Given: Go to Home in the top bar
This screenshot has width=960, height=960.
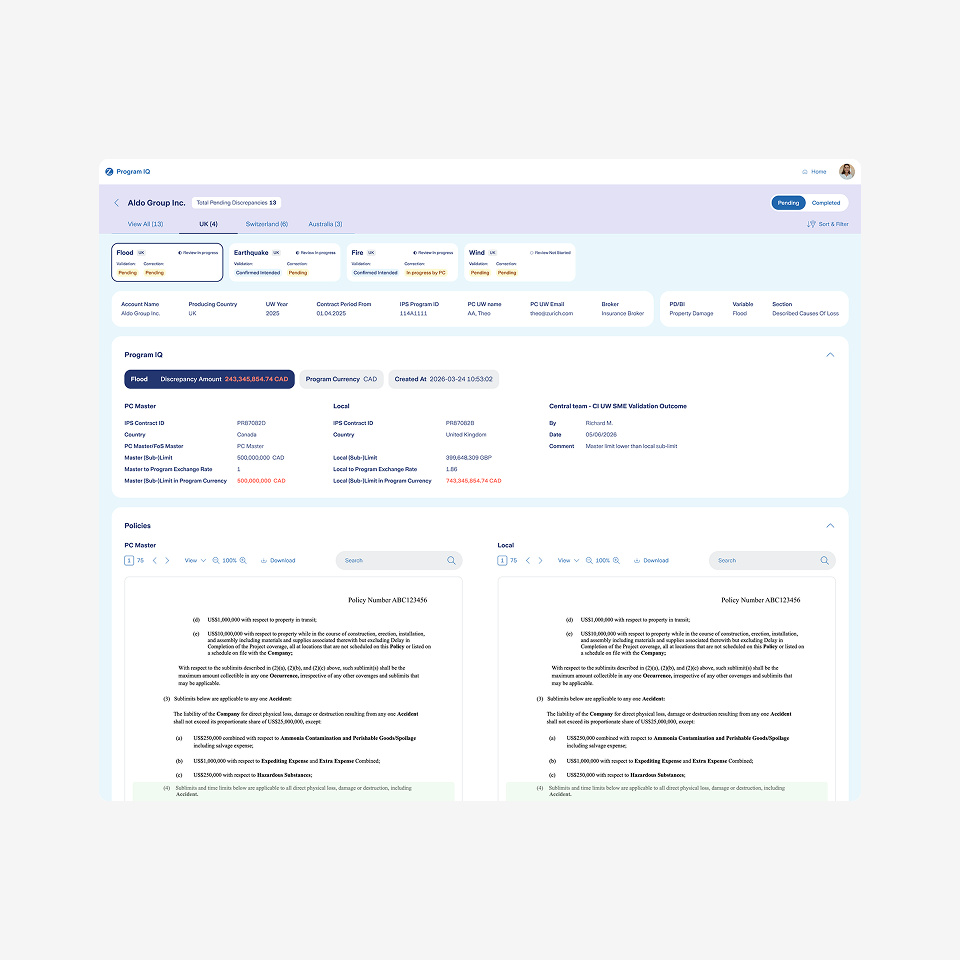Looking at the screenshot, I should tap(814, 171).
